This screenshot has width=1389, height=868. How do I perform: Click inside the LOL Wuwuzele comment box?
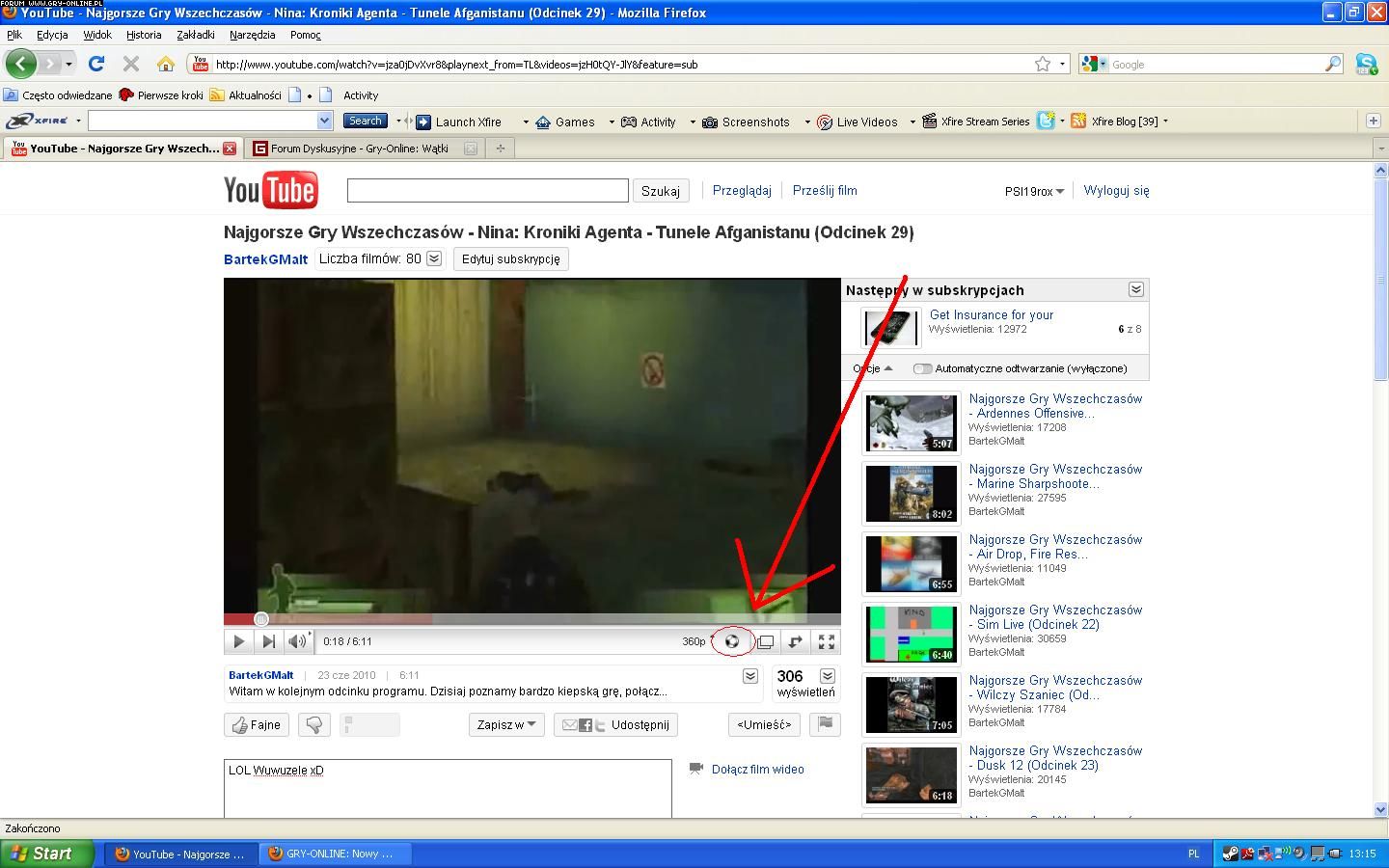pos(448,788)
